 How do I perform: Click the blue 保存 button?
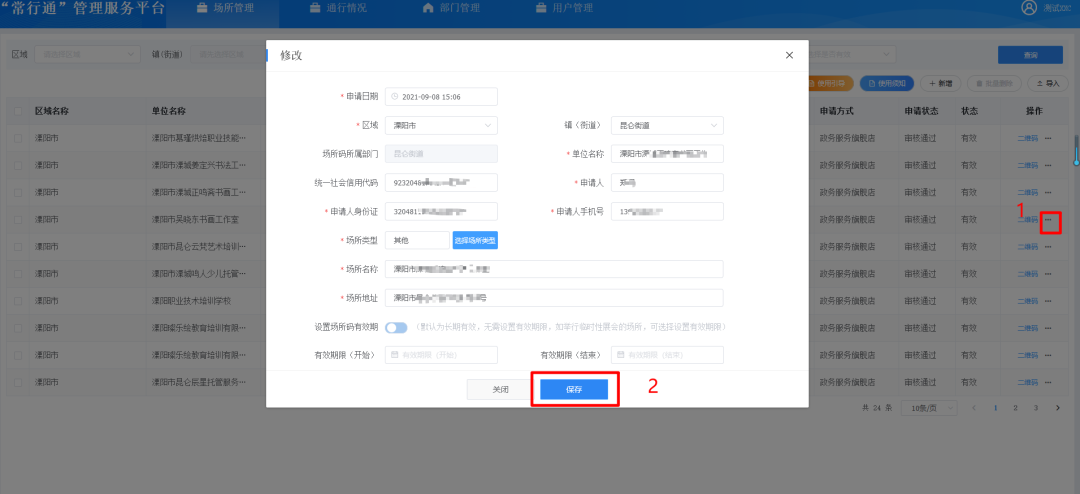point(574,390)
